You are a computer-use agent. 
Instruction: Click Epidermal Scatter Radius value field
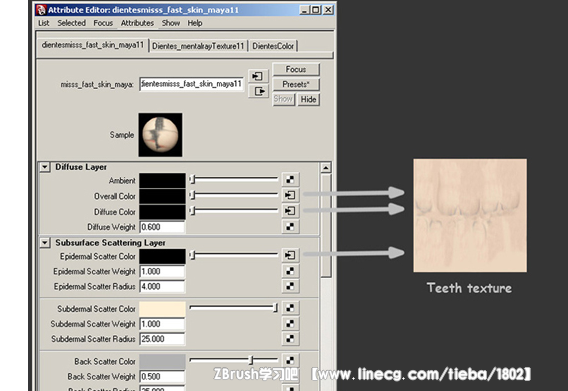coord(162,287)
